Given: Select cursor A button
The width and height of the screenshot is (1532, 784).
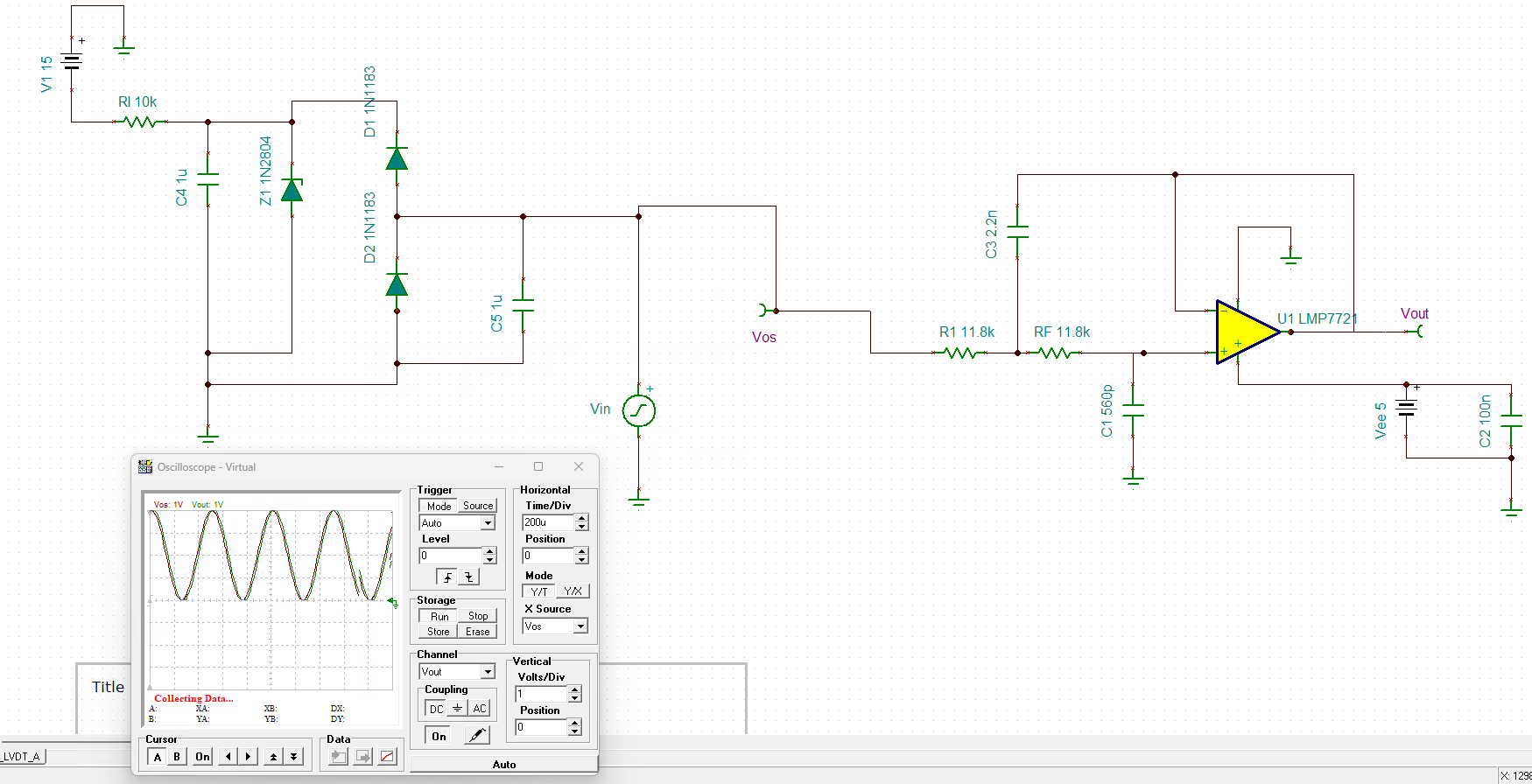Looking at the screenshot, I should (157, 756).
